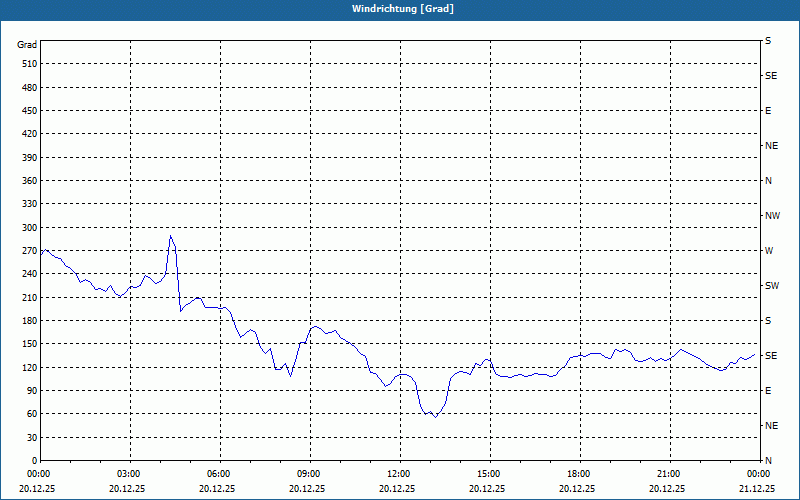
Task: Select the 90 tick label on the y-axis
Action: point(30,391)
